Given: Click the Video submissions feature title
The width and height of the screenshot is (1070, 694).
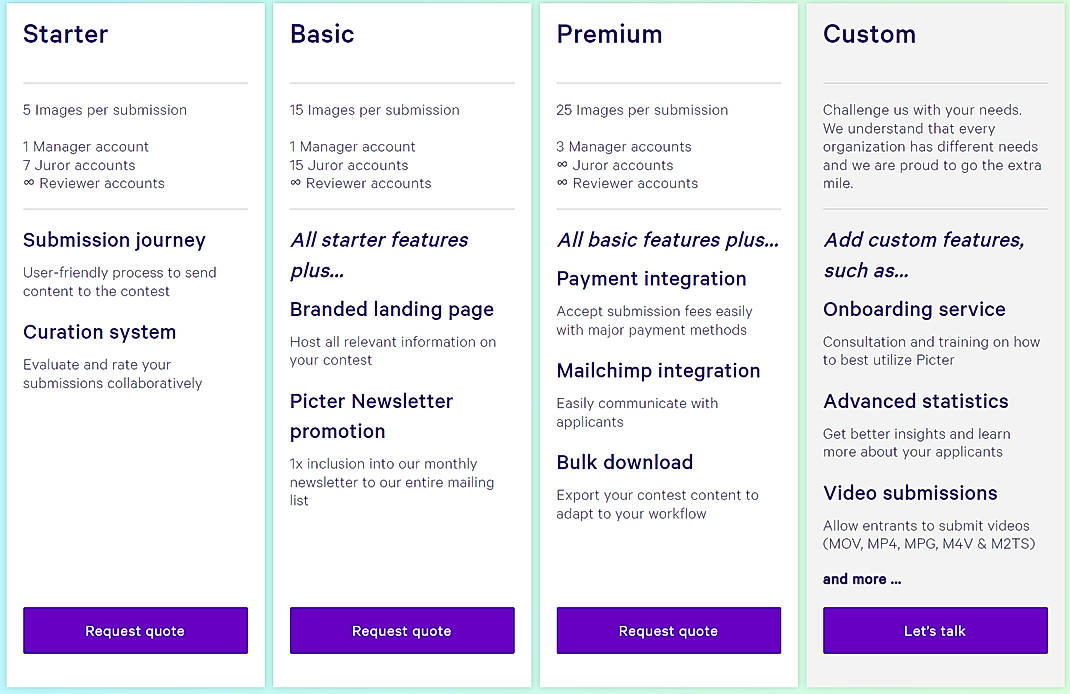Looking at the screenshot, I should click(x=910, y=493).
